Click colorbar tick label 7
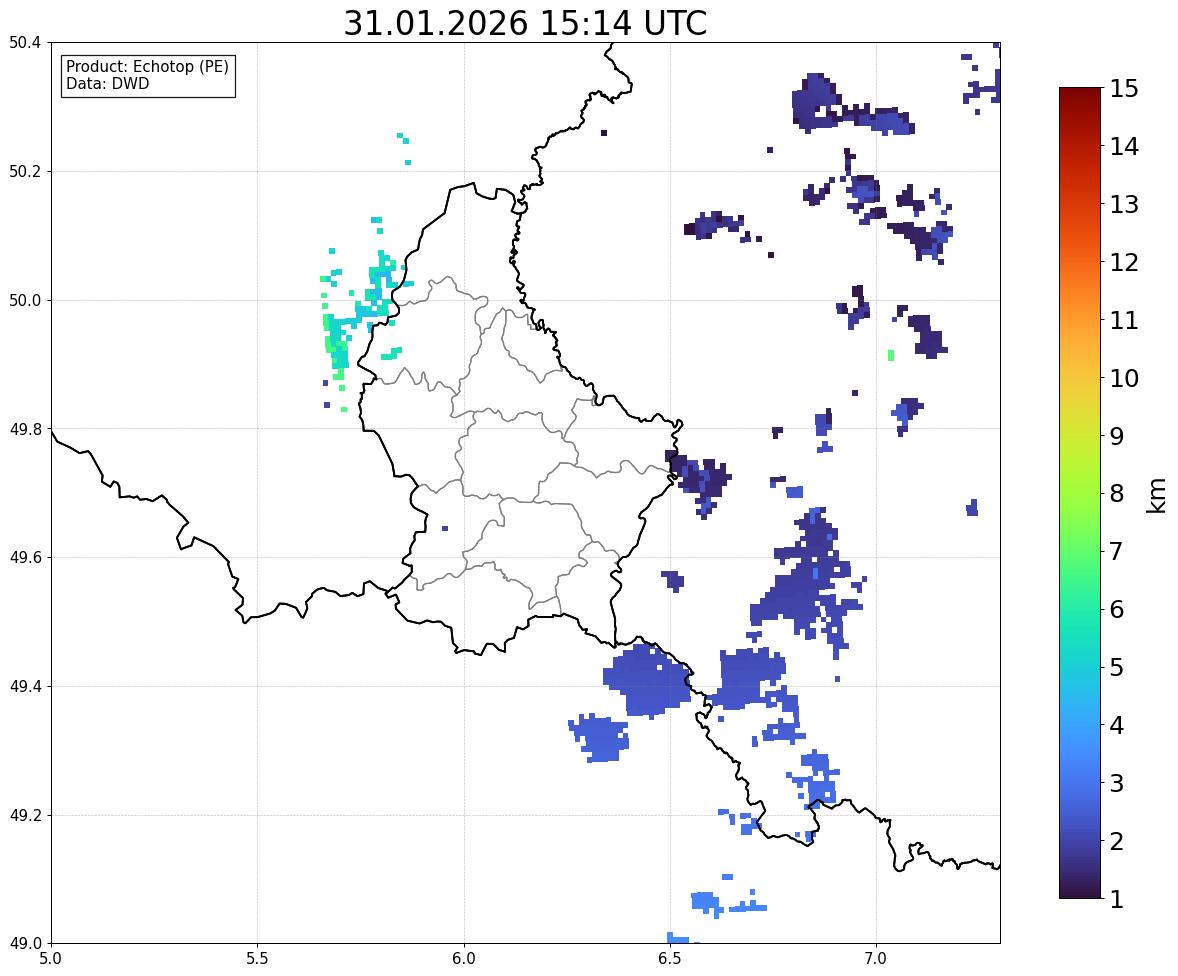Image resolution: width=1178 pixels, height=976 pixels. [1117, 551]
